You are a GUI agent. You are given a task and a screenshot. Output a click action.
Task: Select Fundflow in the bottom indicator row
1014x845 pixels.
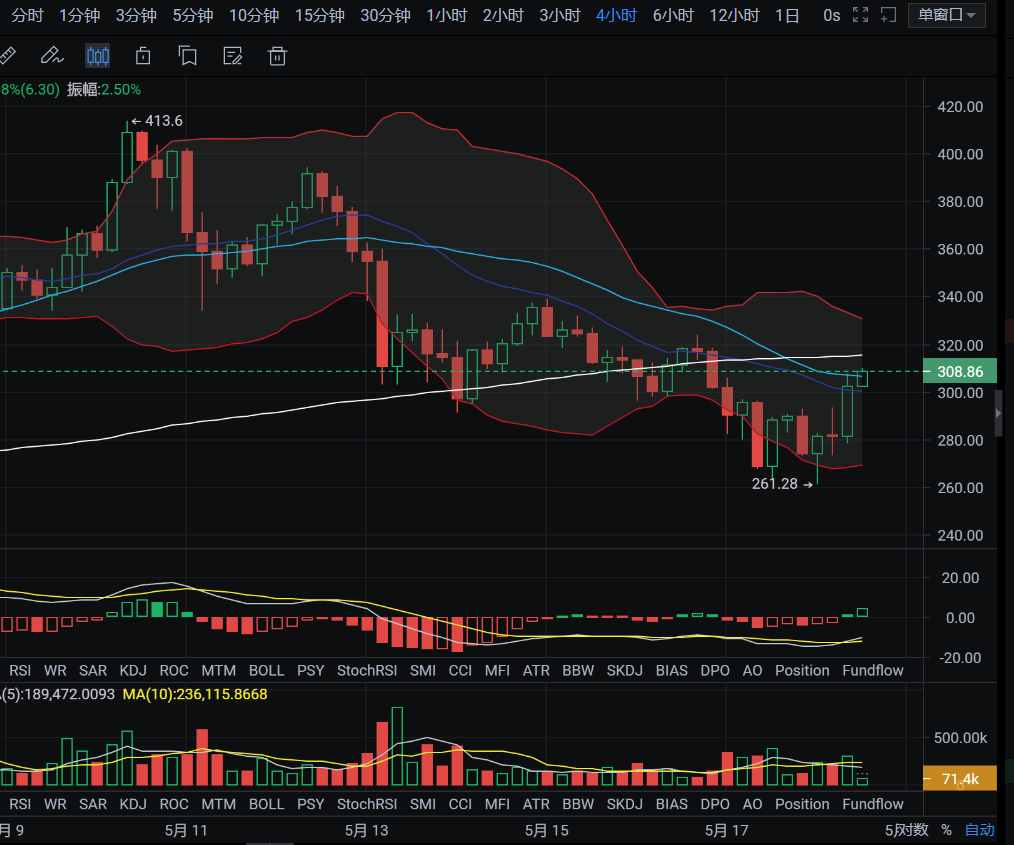873,804
